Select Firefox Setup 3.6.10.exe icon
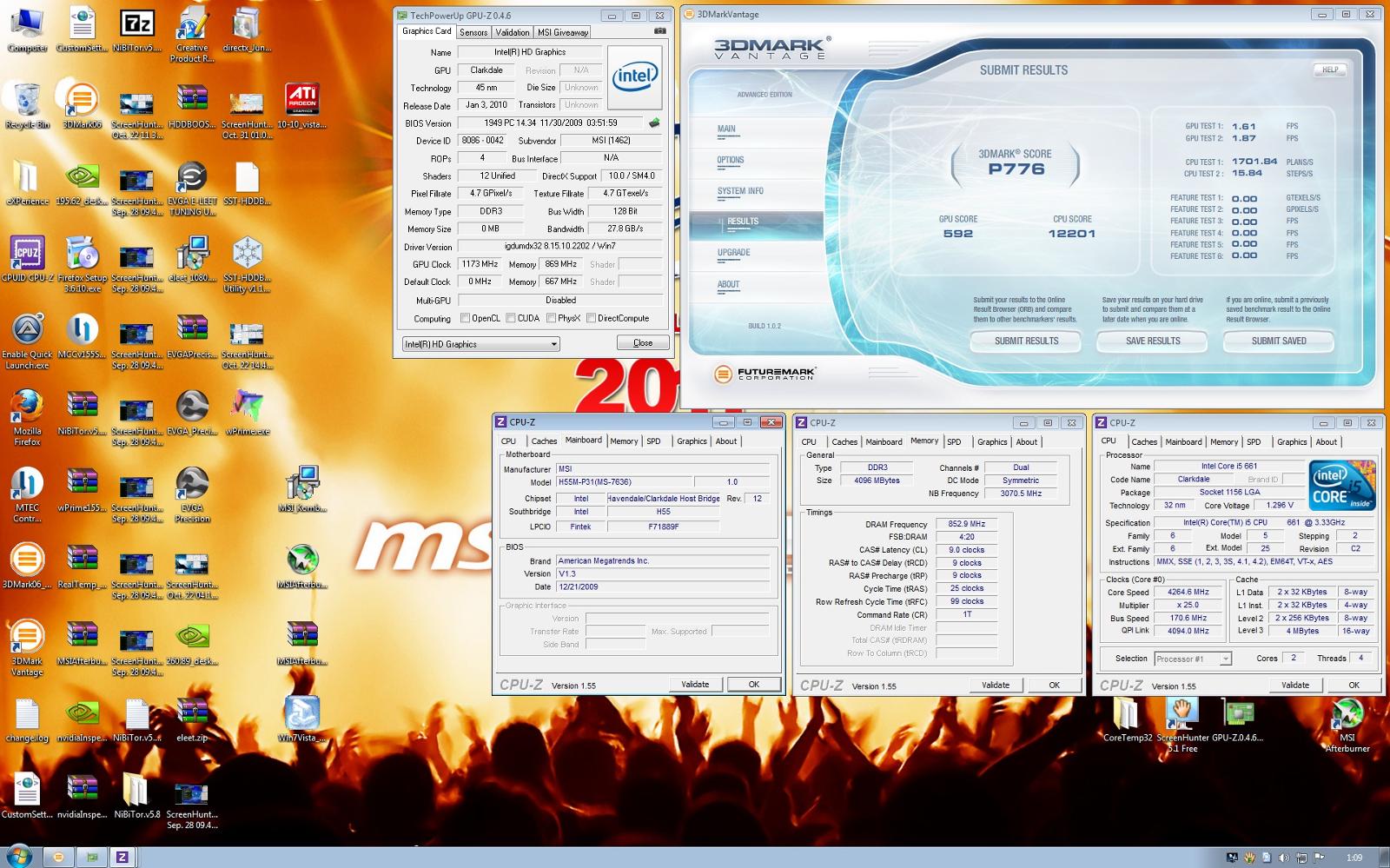This screenshot has width=1390, height=868. 82,264
